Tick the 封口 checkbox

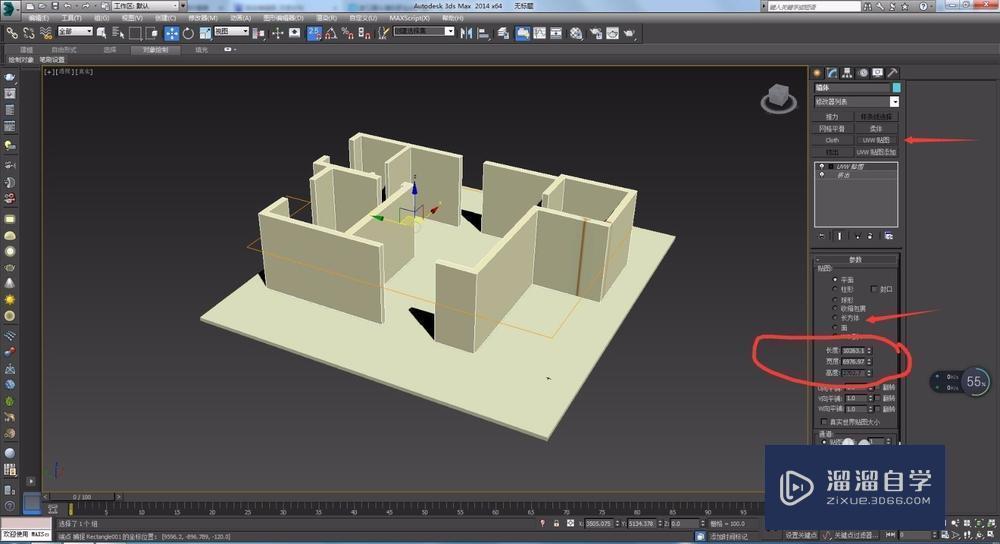pos(874,289)
